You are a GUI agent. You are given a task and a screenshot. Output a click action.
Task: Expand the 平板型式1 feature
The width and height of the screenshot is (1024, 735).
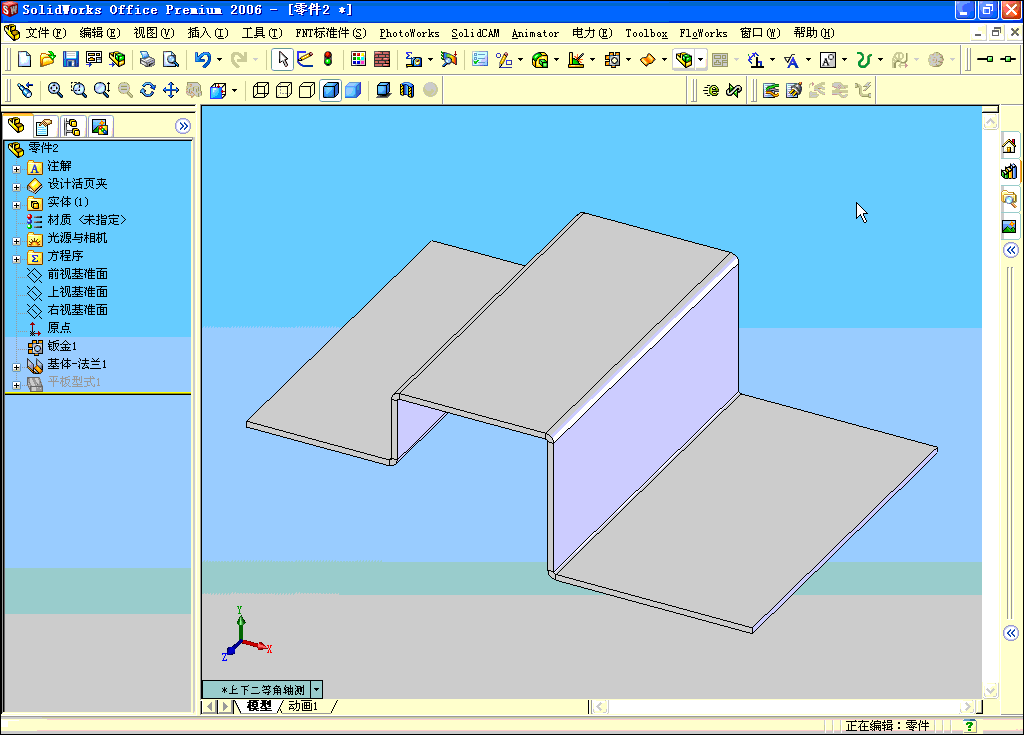(x=16, y=385)
